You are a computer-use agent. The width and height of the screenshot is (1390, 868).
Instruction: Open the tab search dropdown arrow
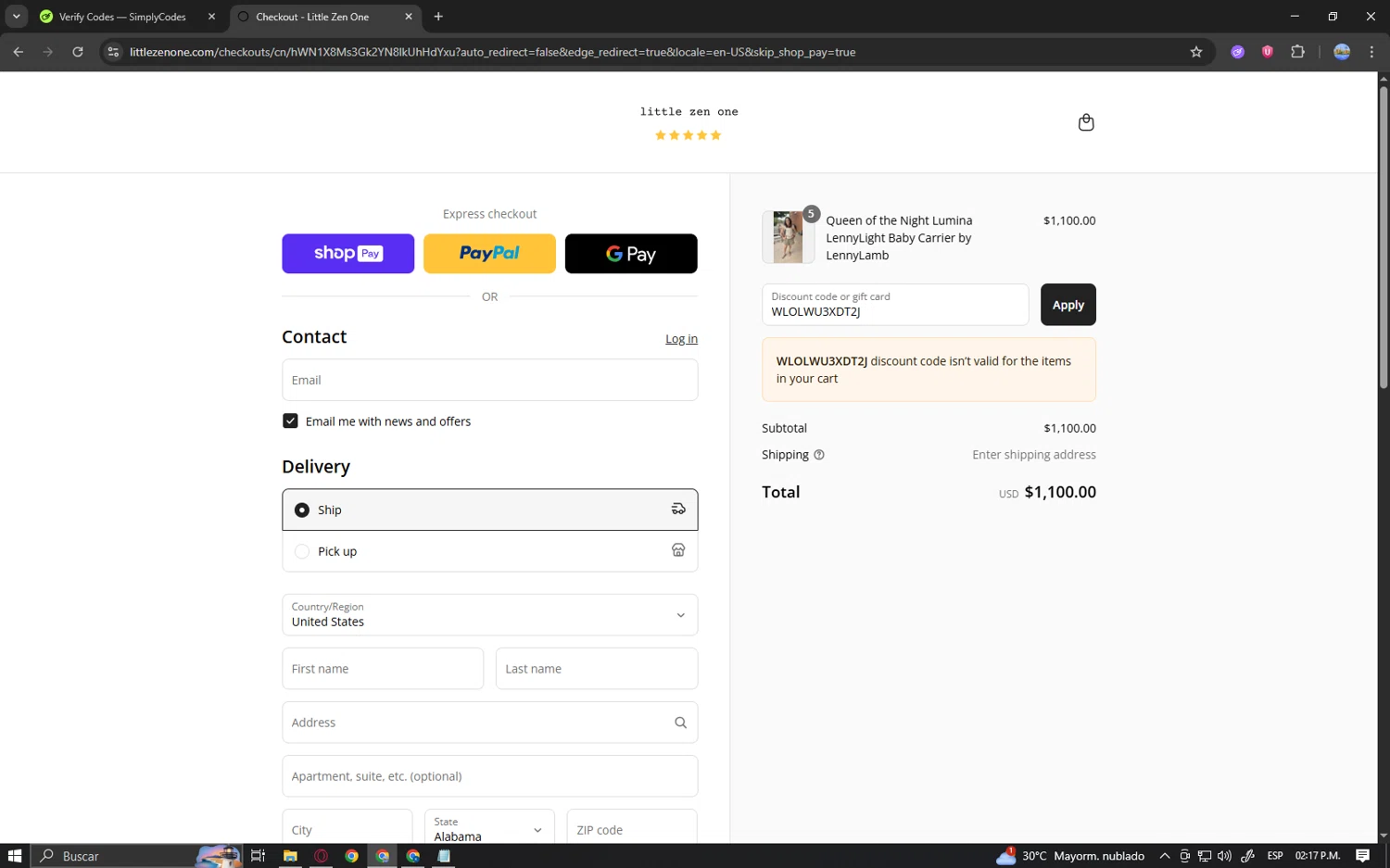[x=16, y=17]
